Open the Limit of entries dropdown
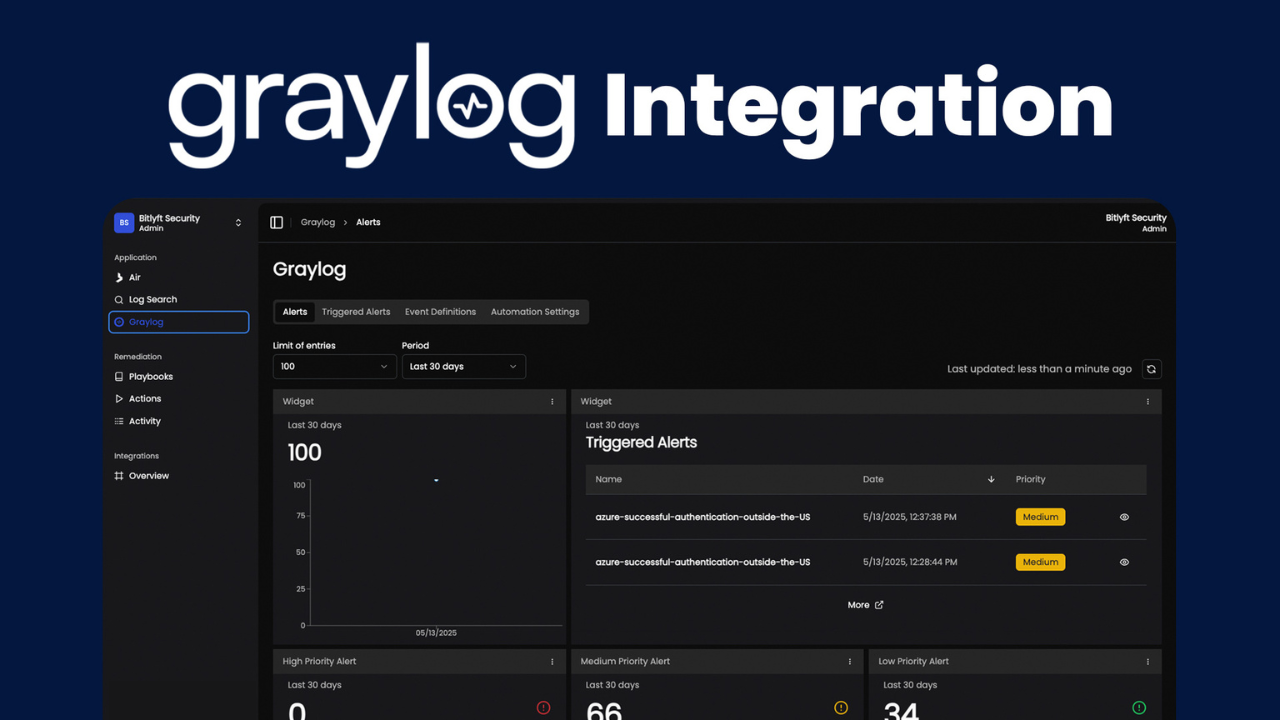This screenshot has height=720, width=1280. click(335, 366)
